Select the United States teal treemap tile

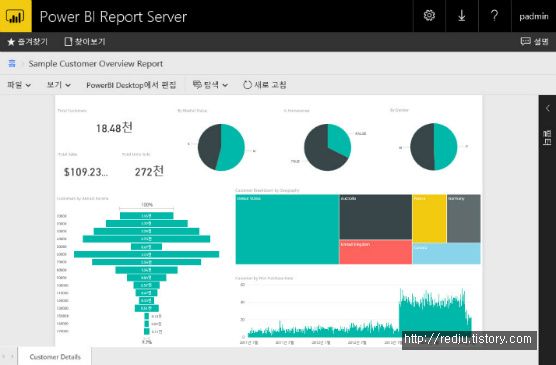287,229
